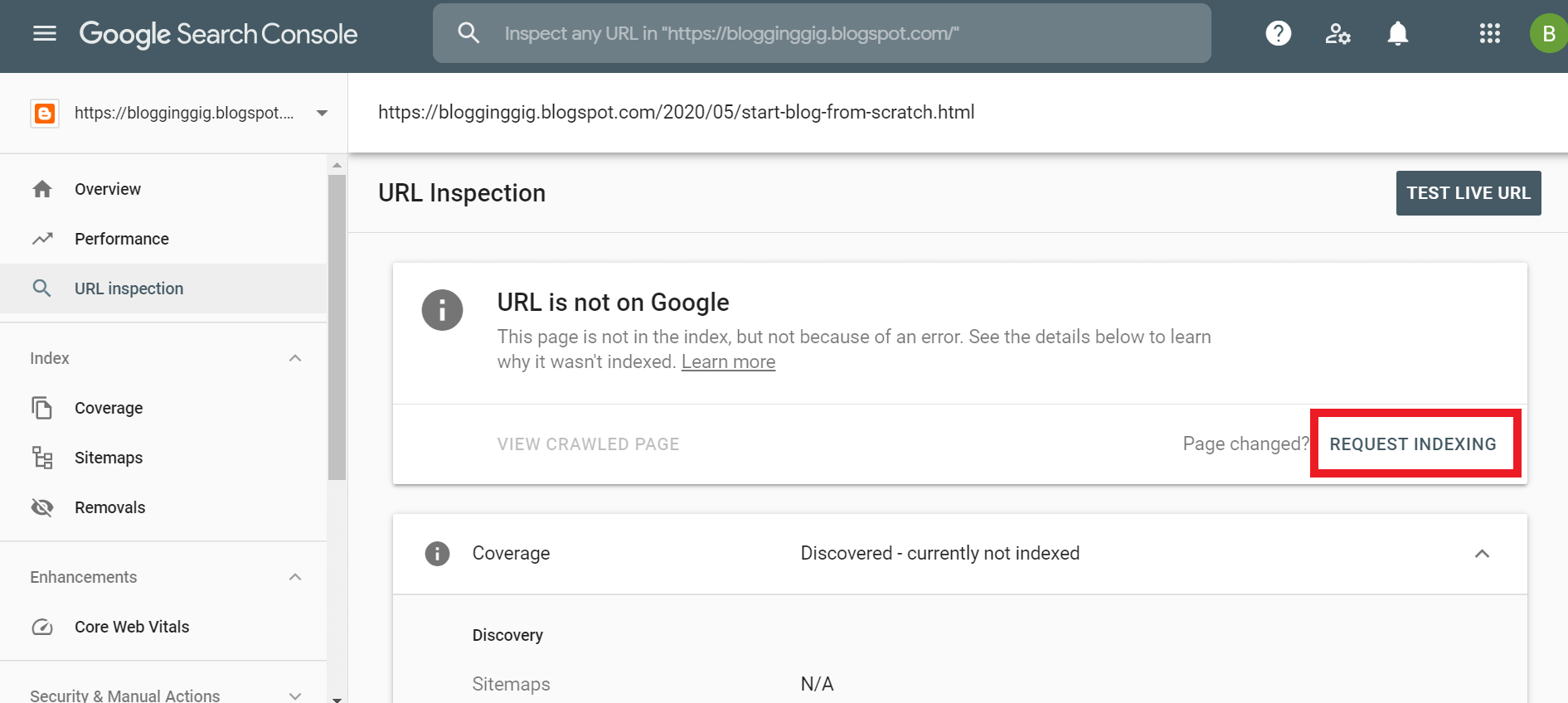Click the Blogger property icon
This screenshot has height=703, width=1568.
pos(45,113)
